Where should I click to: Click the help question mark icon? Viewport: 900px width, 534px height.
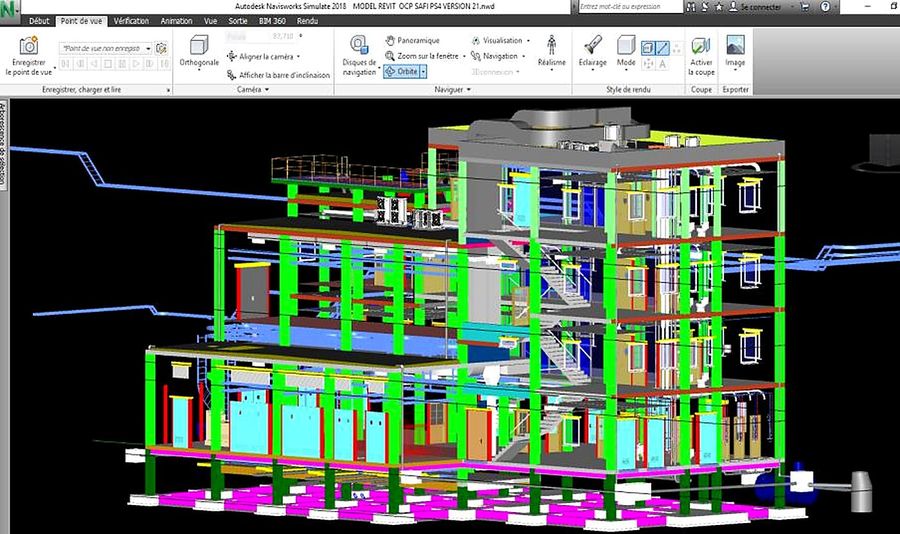pos(825,7)
